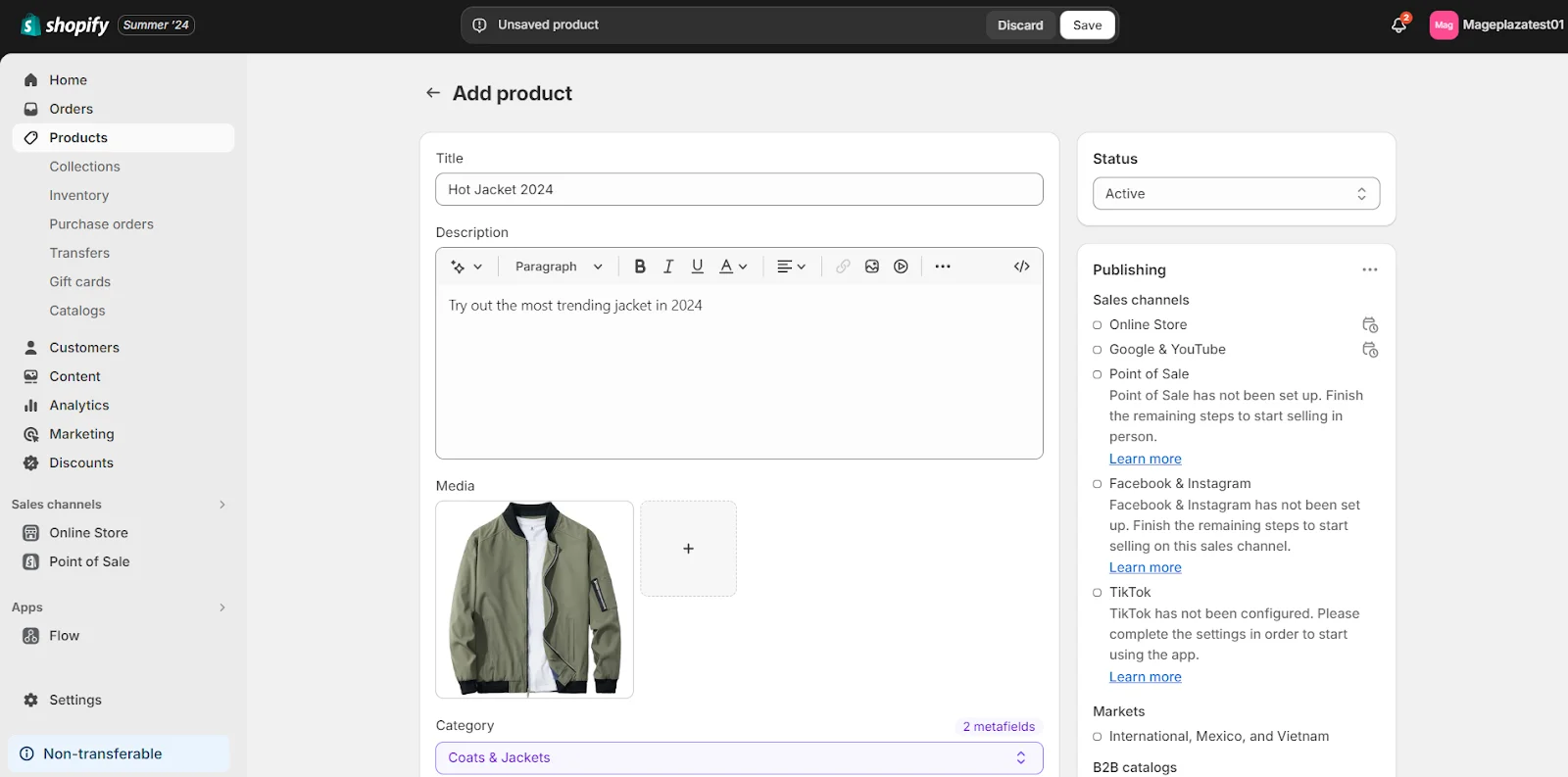Click the TikTok sales channel label
Screen dimensions: 1568x777
pyautogui.click(x=1130, y=593)
